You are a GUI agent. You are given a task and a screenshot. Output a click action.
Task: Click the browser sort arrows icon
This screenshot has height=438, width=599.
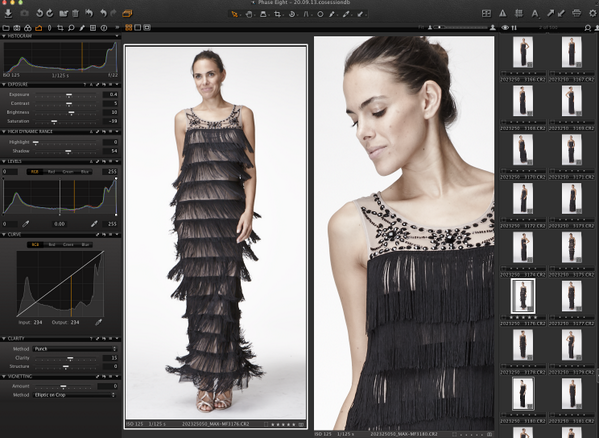[514, 27]
